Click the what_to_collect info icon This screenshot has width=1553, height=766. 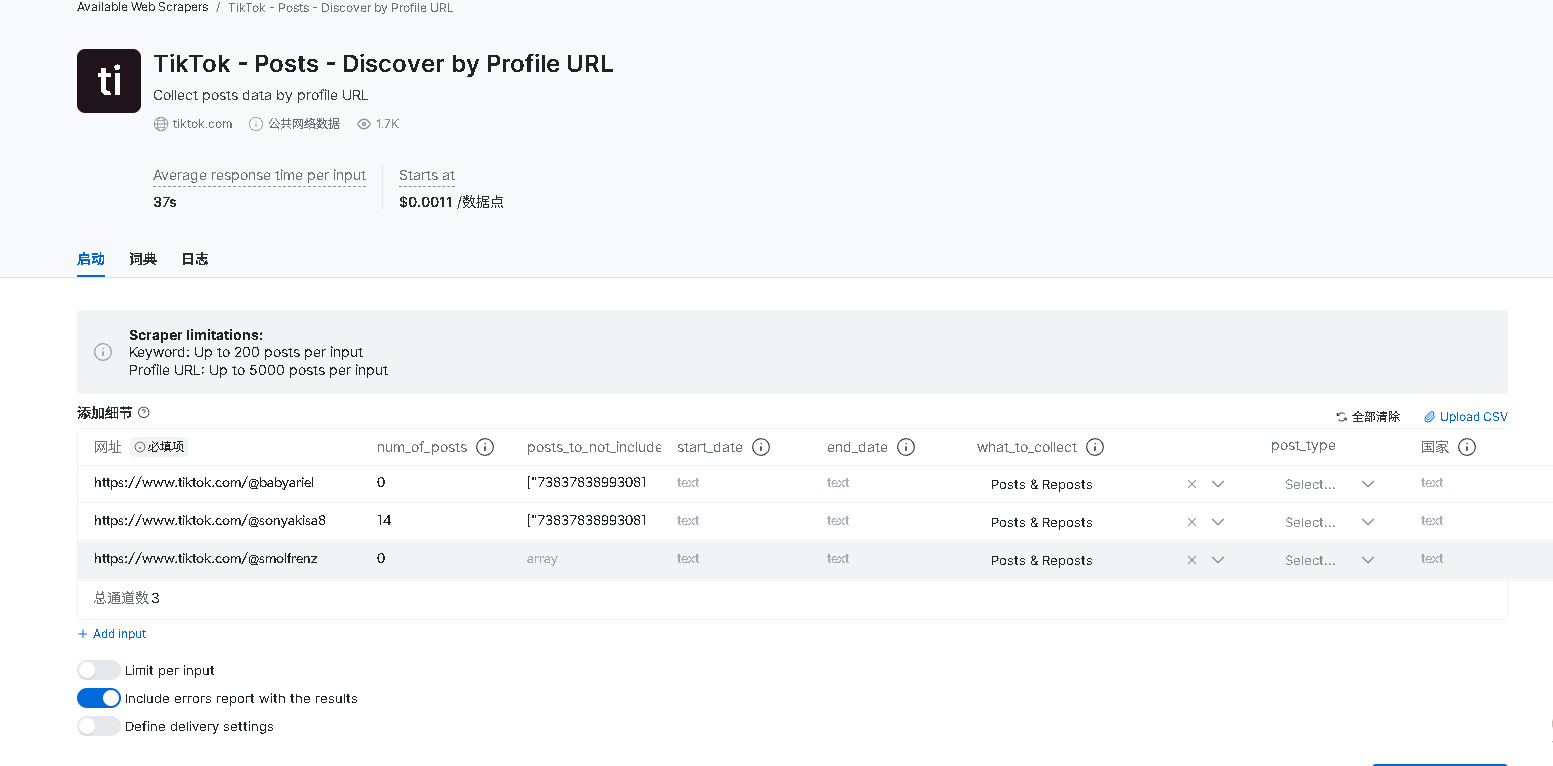pos(1094,447)
